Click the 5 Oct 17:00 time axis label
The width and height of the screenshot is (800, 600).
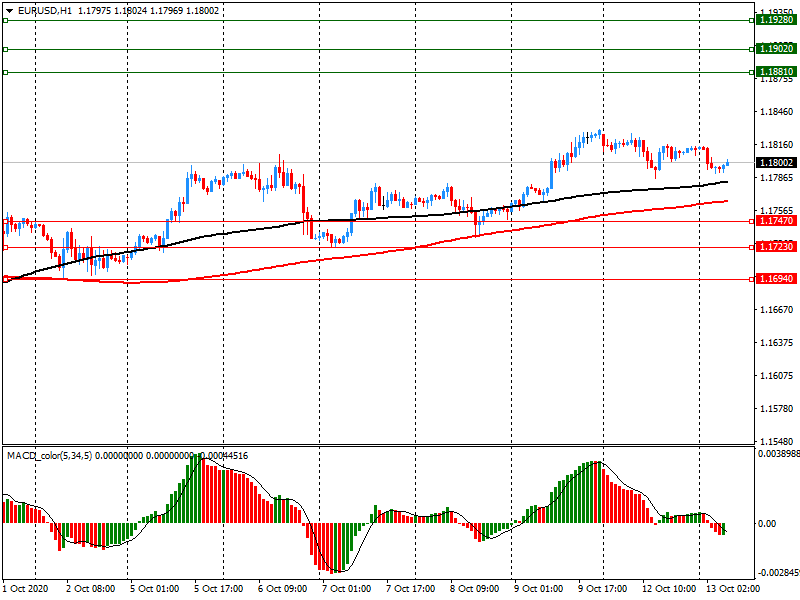tap(218, 589)
